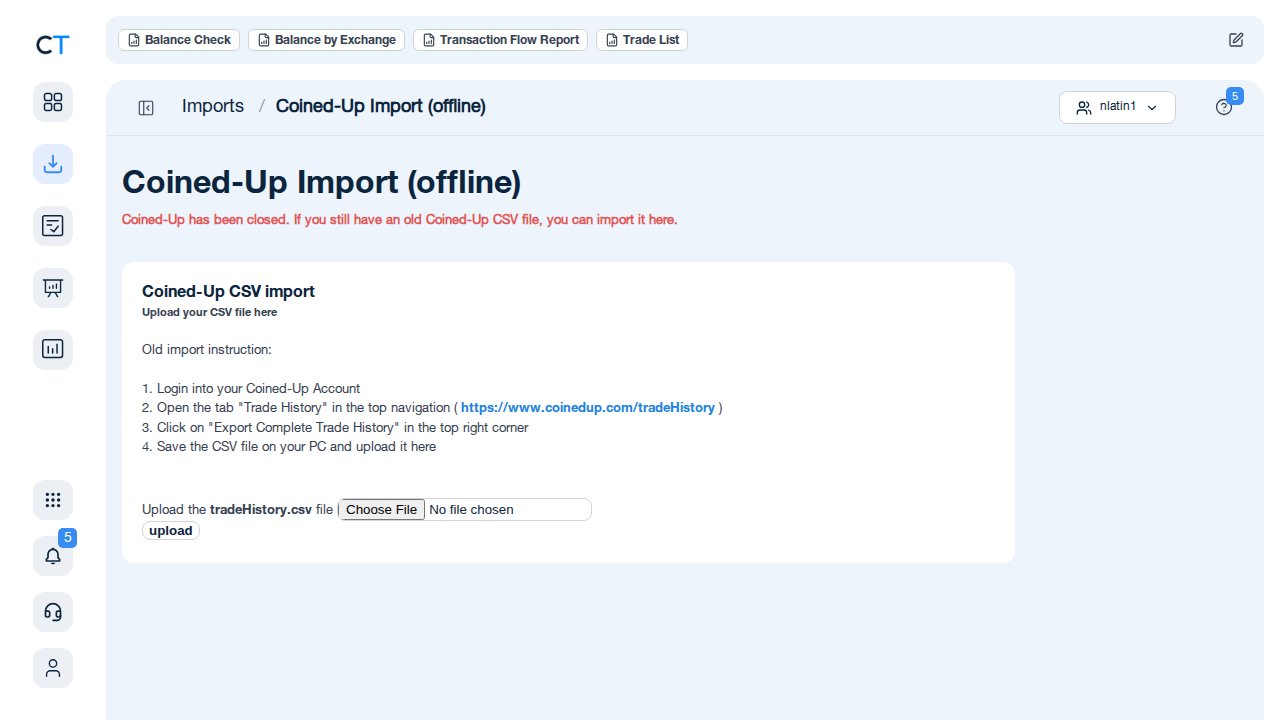
Task: Open the apps dots grid icon
Action: point(53,500)
